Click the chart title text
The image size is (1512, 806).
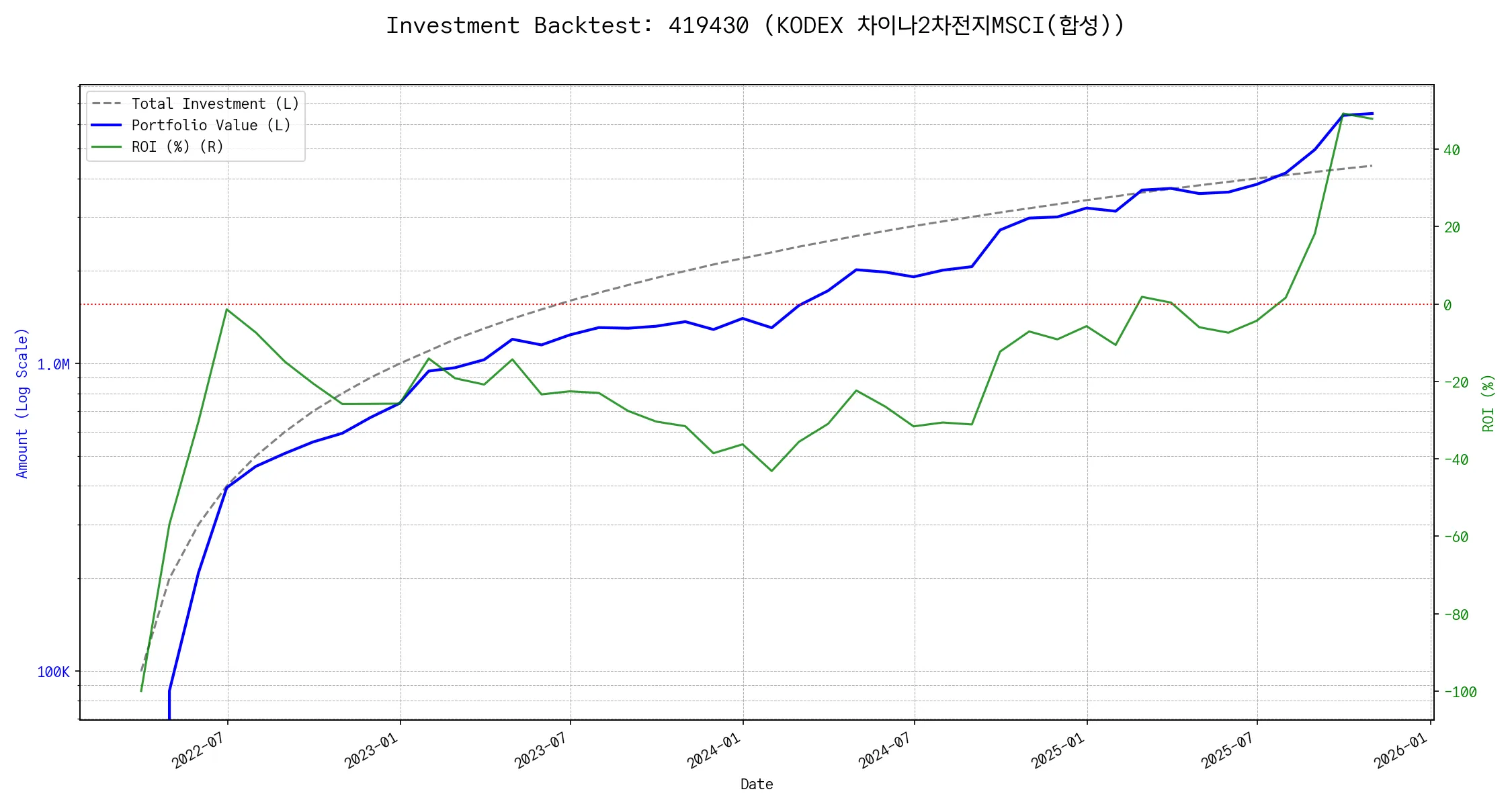755,26
